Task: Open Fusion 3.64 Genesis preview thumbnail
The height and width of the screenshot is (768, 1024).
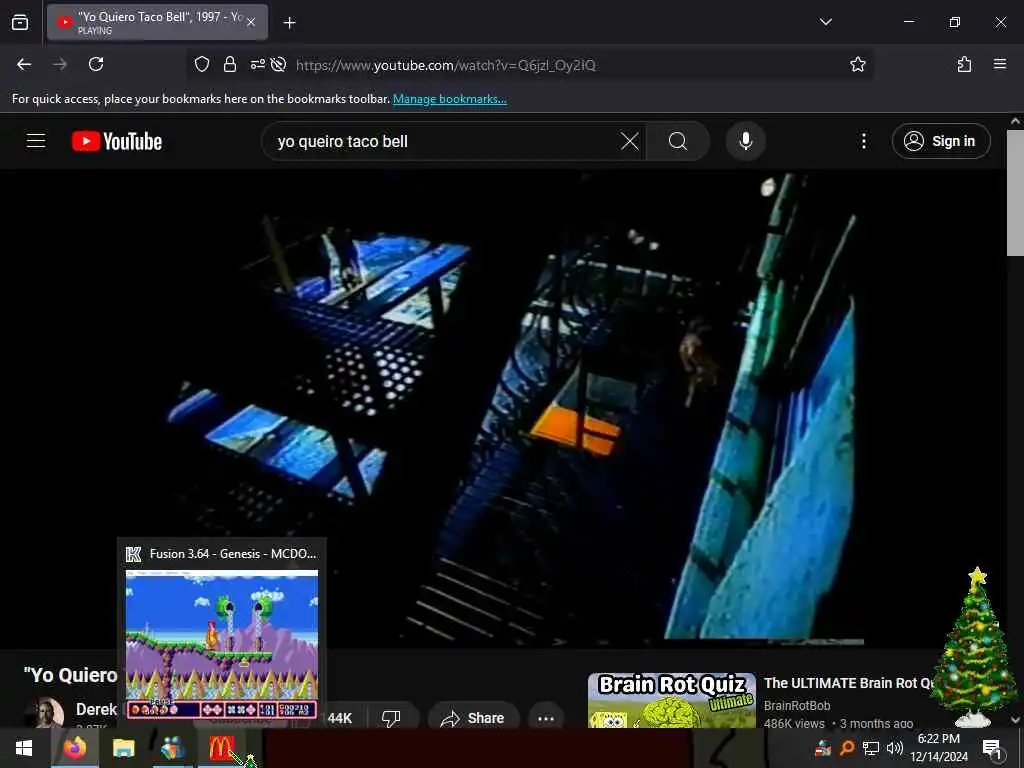Action: point(222,645)
